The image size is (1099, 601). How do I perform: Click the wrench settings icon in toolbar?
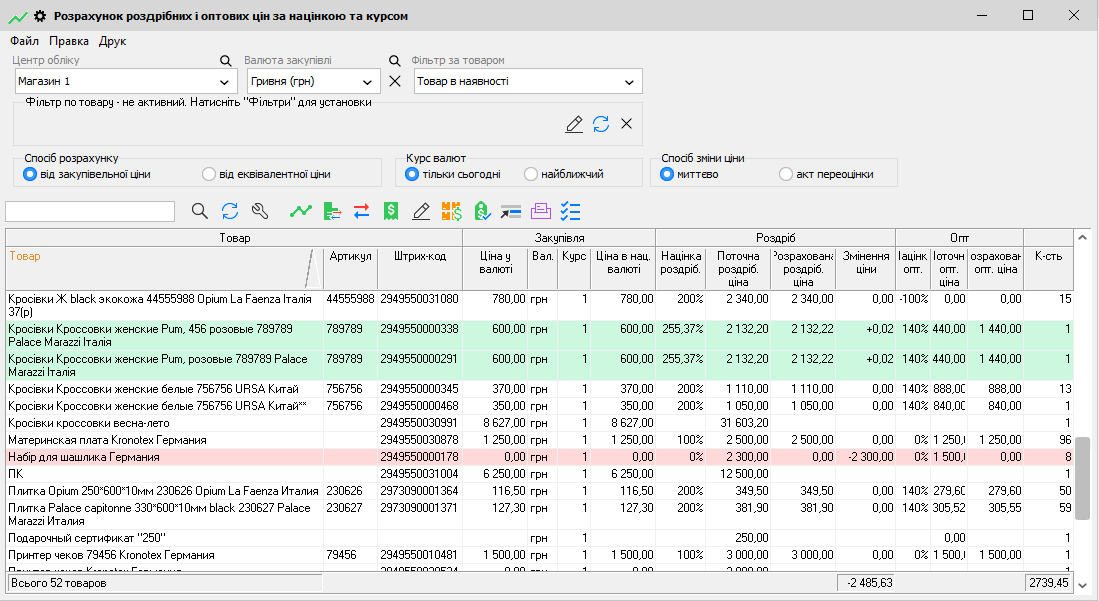(x=261, y=211)
